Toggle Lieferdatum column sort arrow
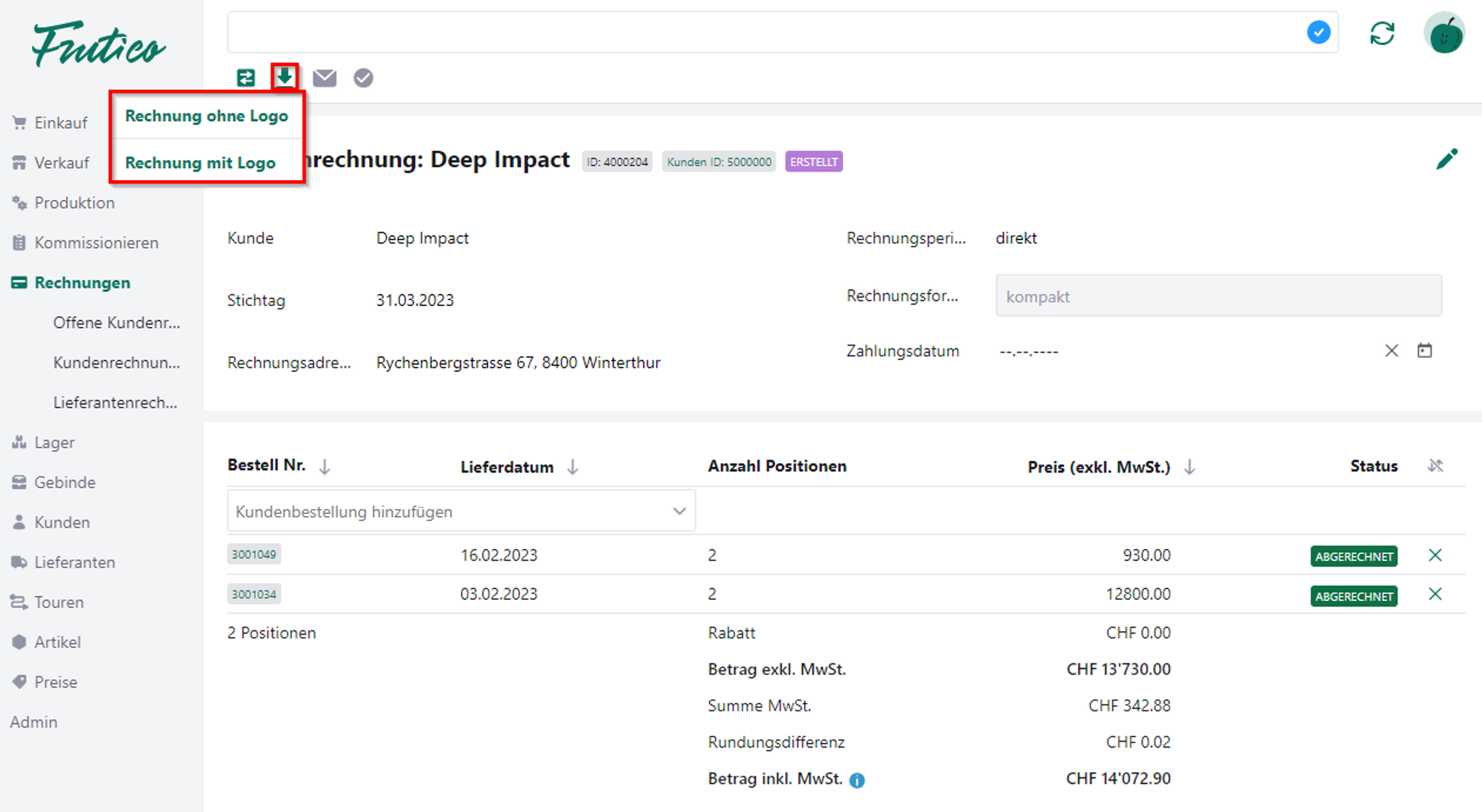 tap(573, 467)
